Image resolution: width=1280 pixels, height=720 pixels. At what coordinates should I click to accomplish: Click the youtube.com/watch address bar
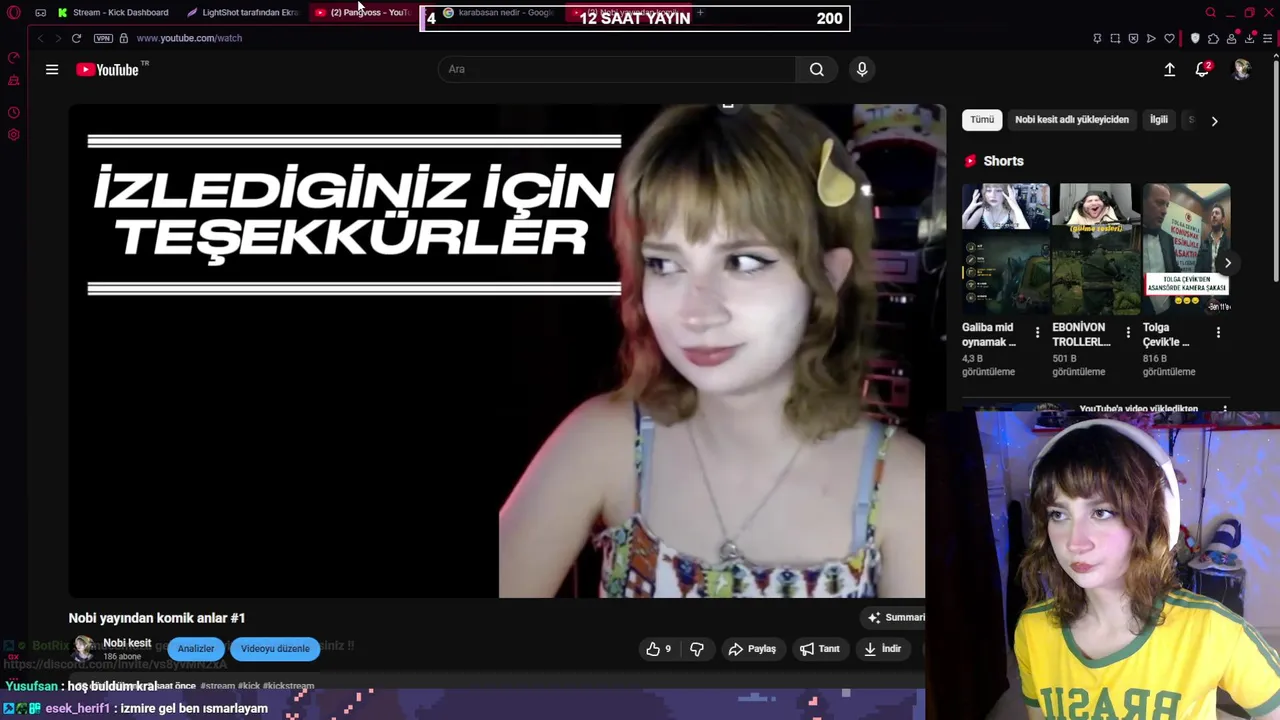tap(189, 38)
